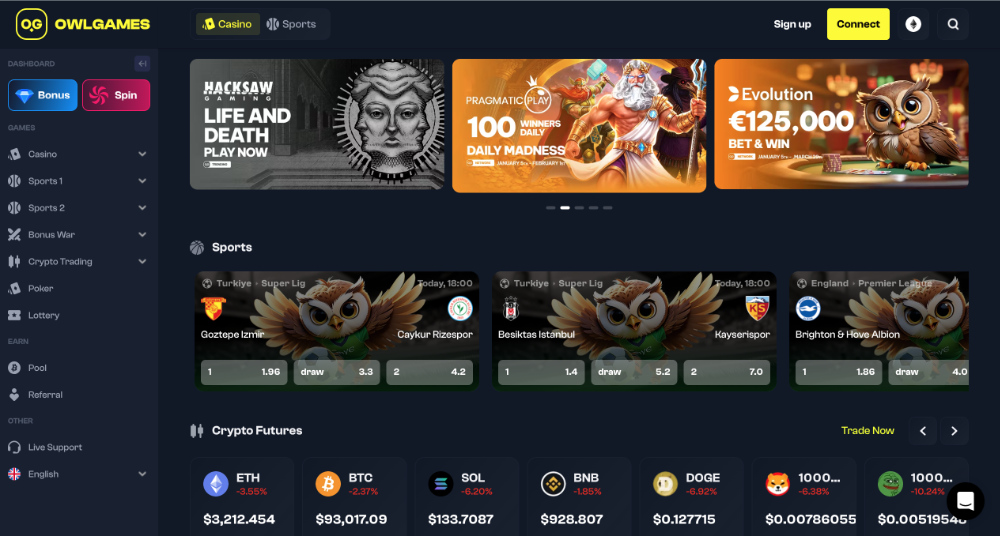Select the second carousel indicator dot
Image resolution: width=1000 pixels, height=536 pixels.
tap(565, 208)
